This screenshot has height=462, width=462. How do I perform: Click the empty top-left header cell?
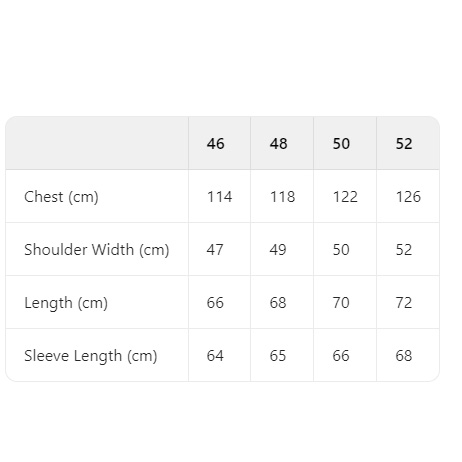pos(97,143)
